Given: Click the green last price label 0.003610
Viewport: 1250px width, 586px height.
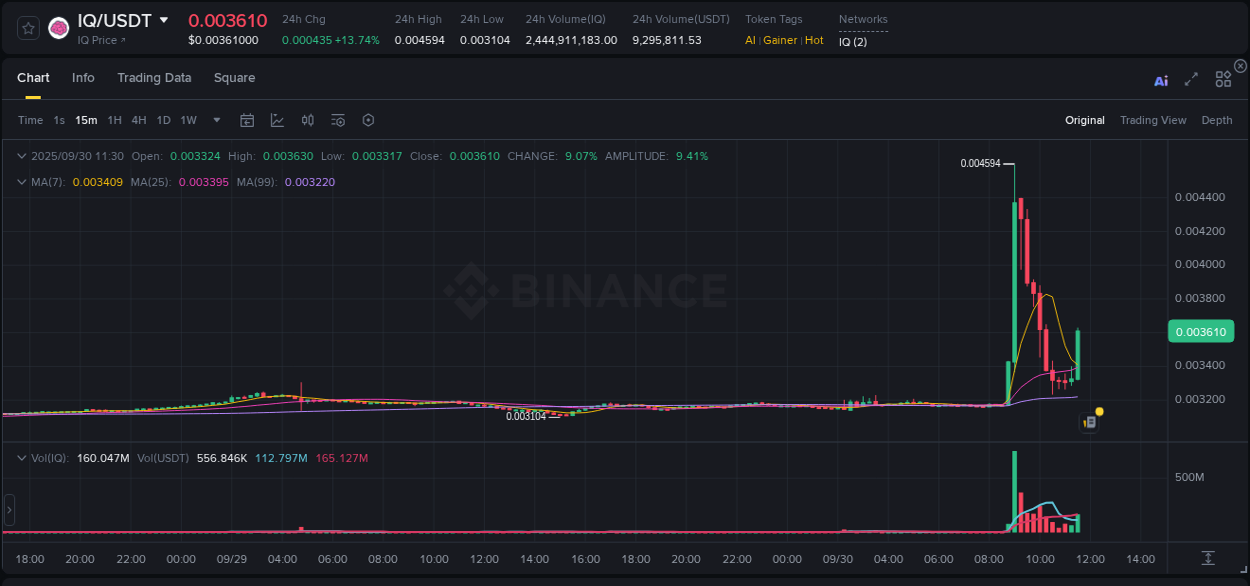Looking at the screenshot, I should coord(1200,331).
